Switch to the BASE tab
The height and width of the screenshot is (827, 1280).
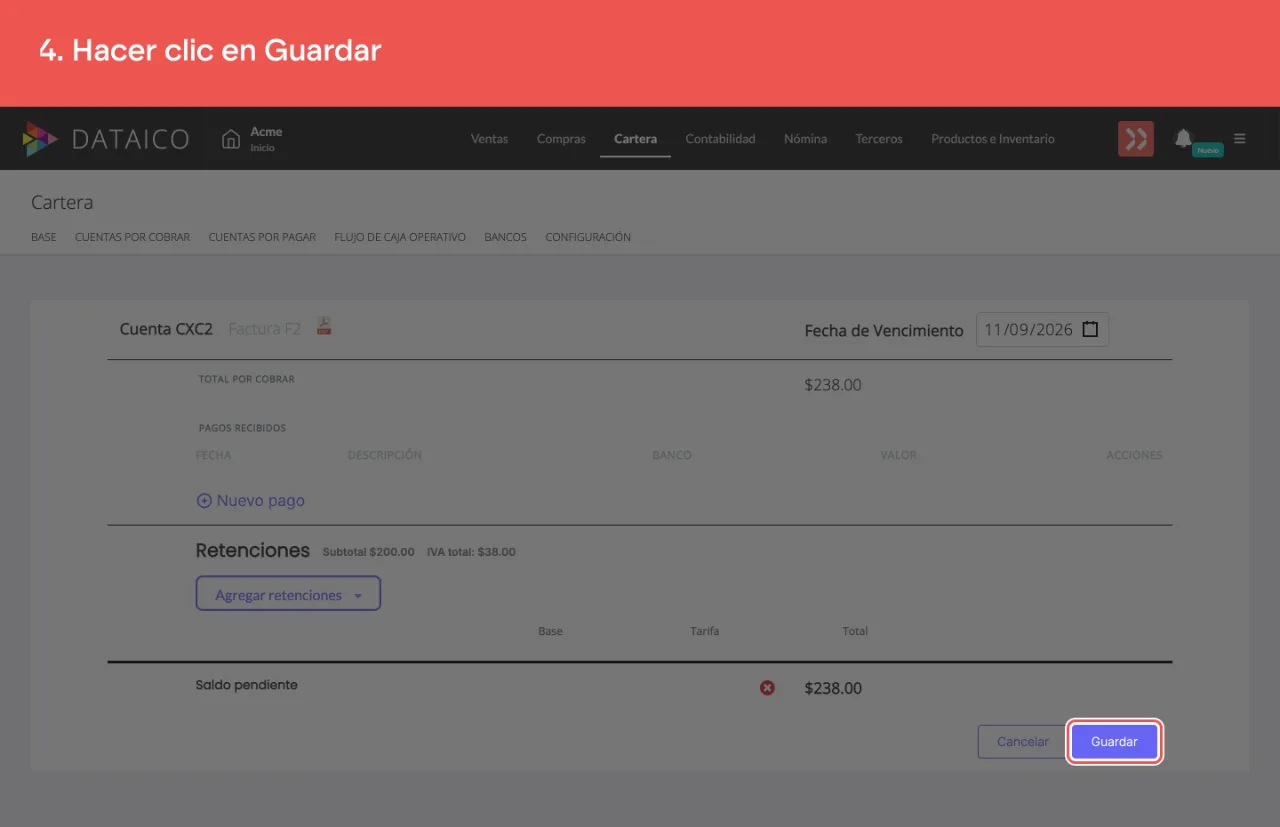click(44, 238)
